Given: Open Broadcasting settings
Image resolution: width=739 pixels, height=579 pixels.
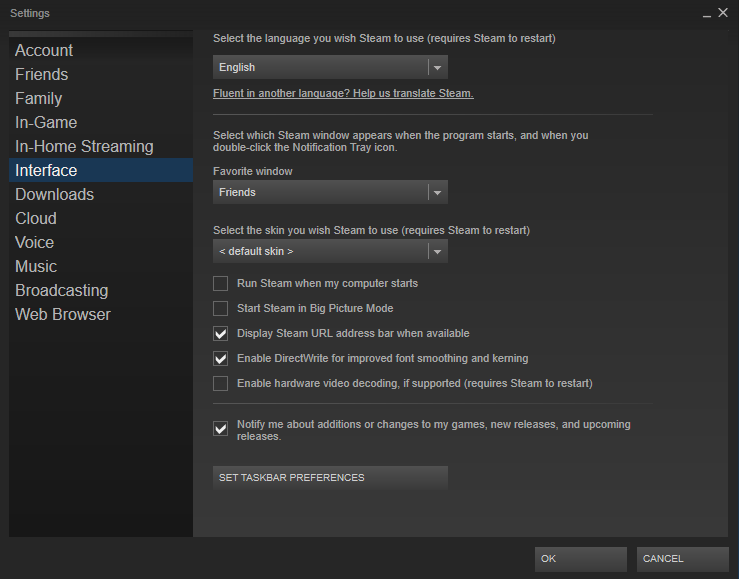Looking at the screenshot, I should click(x=101, y=291).
